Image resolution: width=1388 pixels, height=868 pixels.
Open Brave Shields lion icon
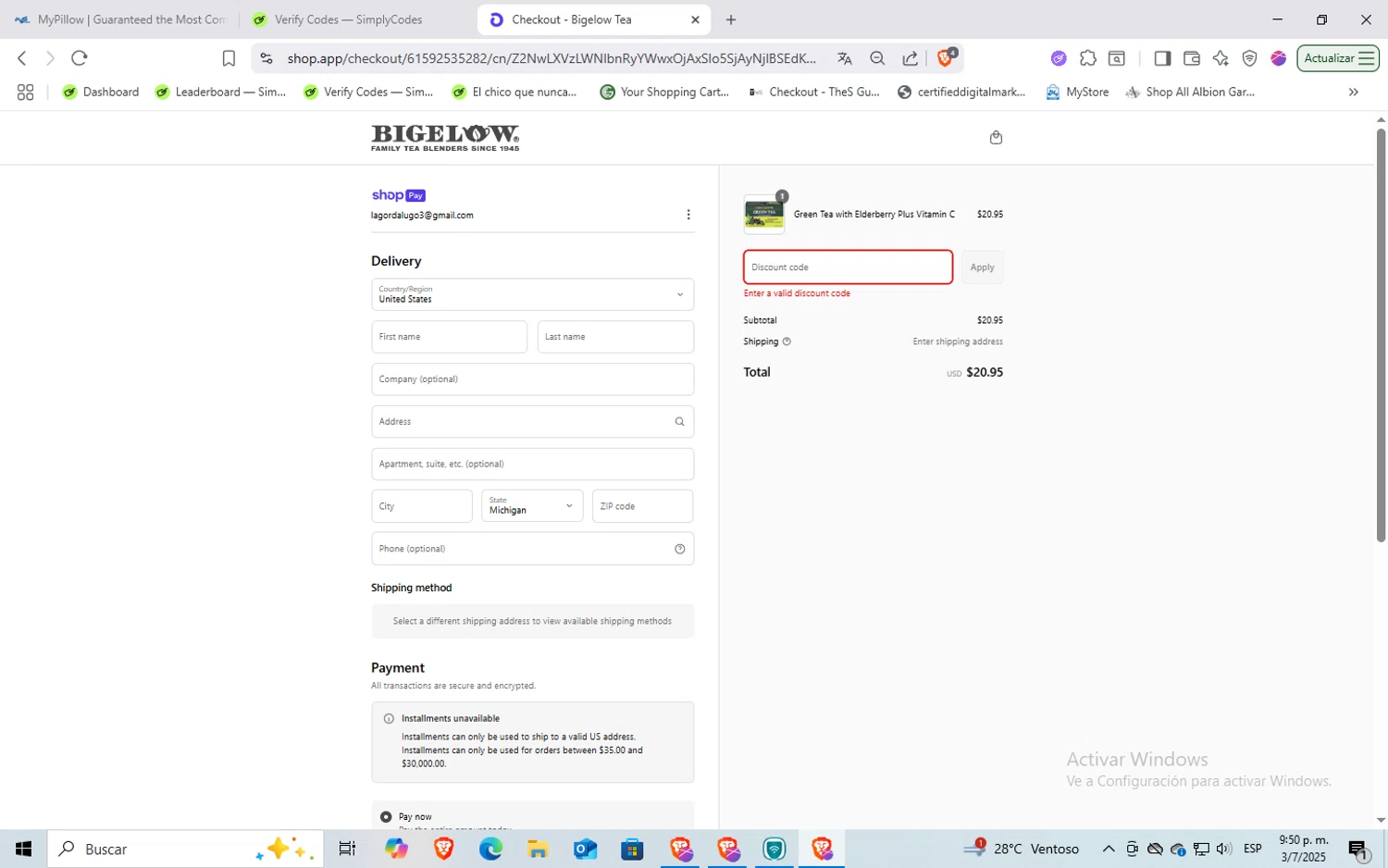click(946, 57)
